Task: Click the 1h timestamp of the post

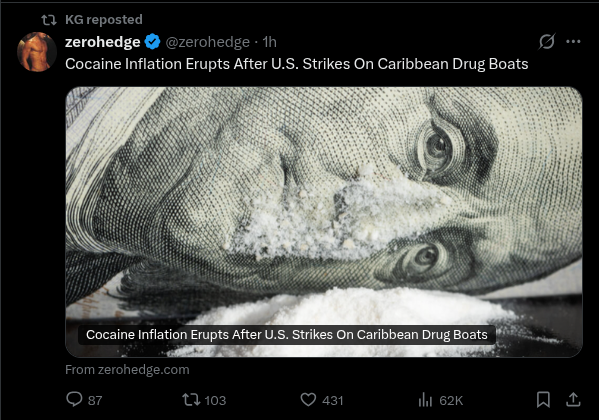Action: 269,42
